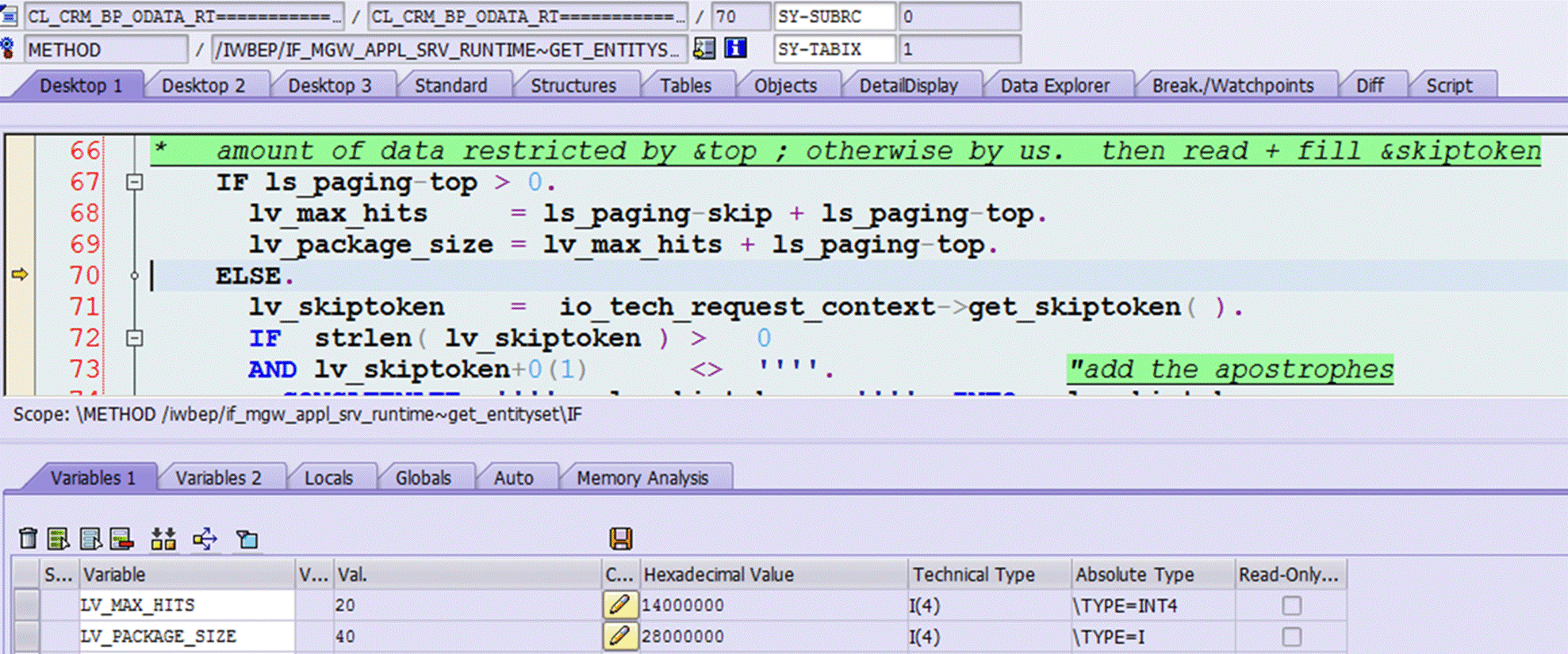Screen dimensions: 1568x654
Task: Click the METHOD event type field
Action: pyautogui.click(x=106, y=49)
